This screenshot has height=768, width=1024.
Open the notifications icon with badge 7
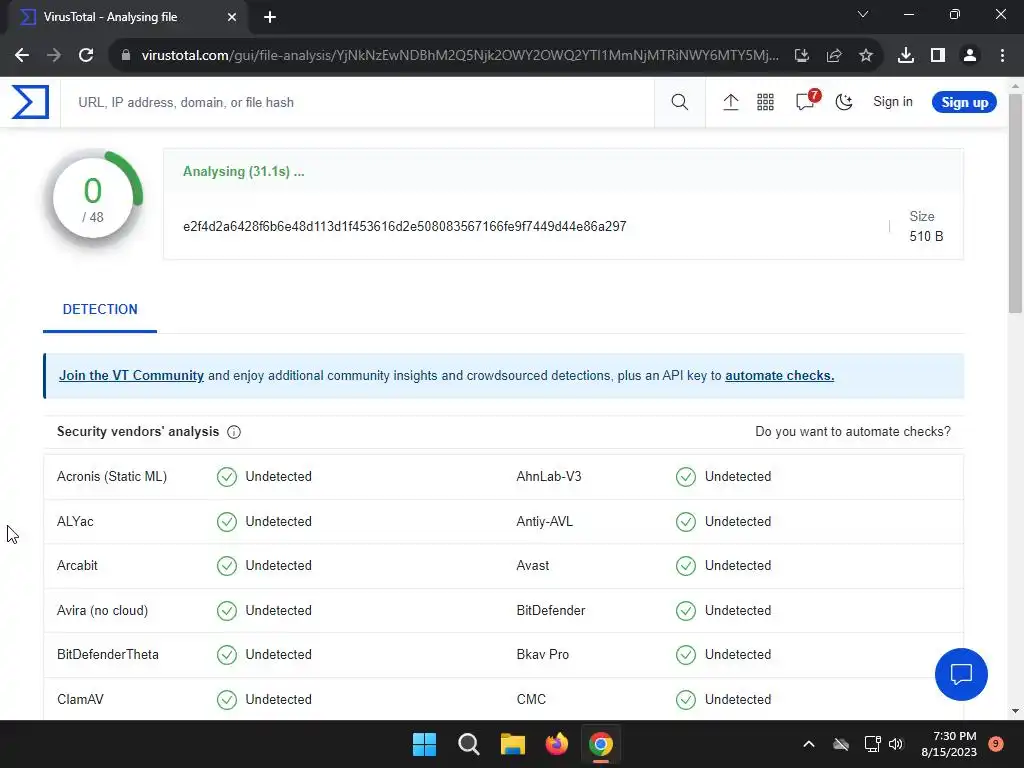807,101
